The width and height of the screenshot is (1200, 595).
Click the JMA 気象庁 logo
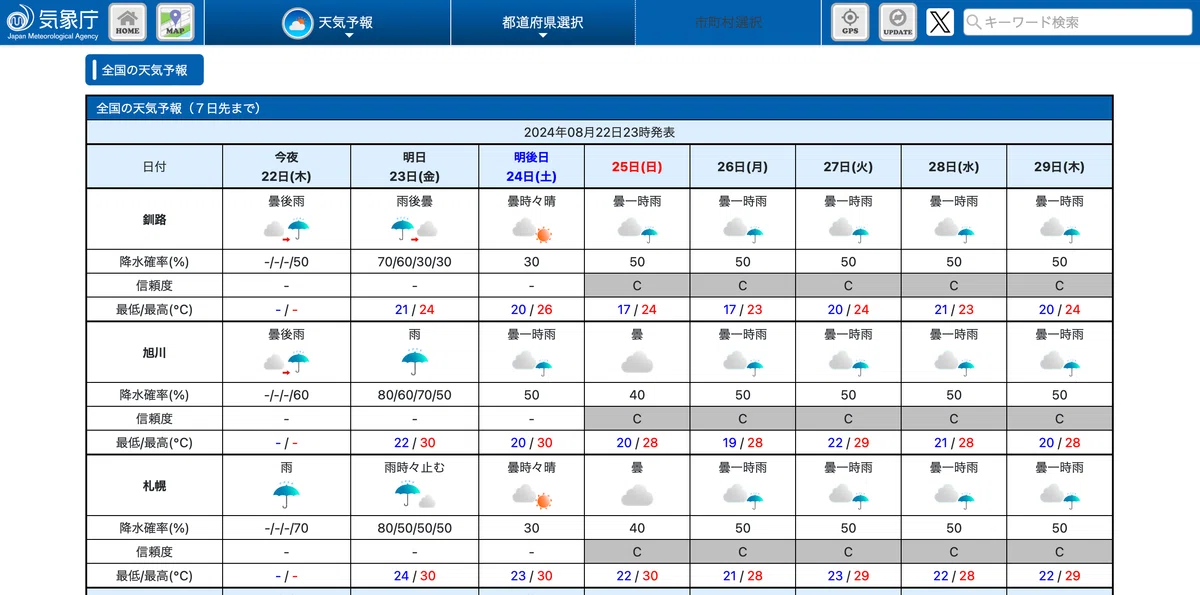point(52,22)
